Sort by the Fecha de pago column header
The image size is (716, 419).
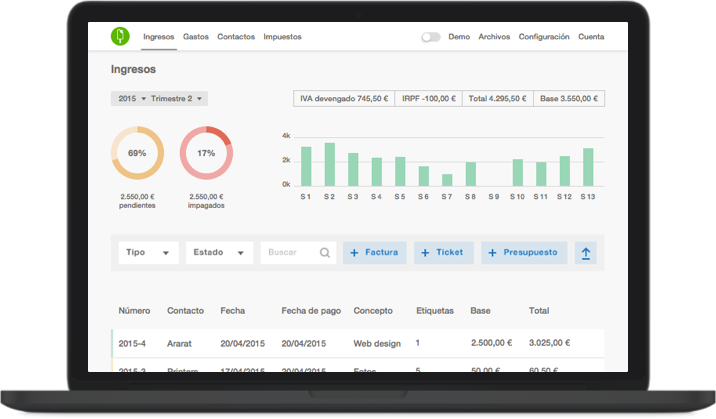pos(311,311)
